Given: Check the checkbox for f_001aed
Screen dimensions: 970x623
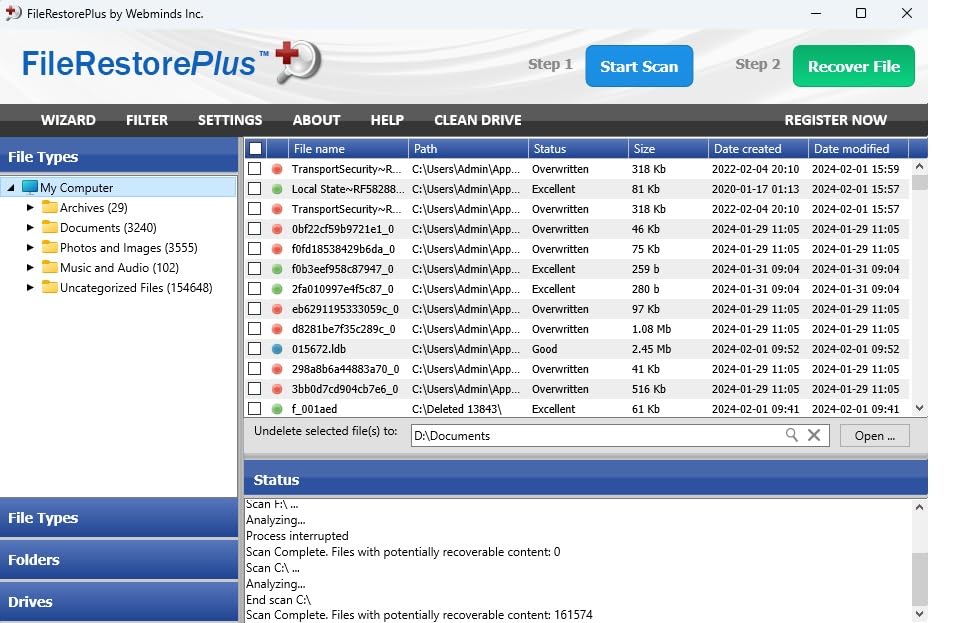Looking at the screenshot, I should pyautogui.click(x=255, y=409).
